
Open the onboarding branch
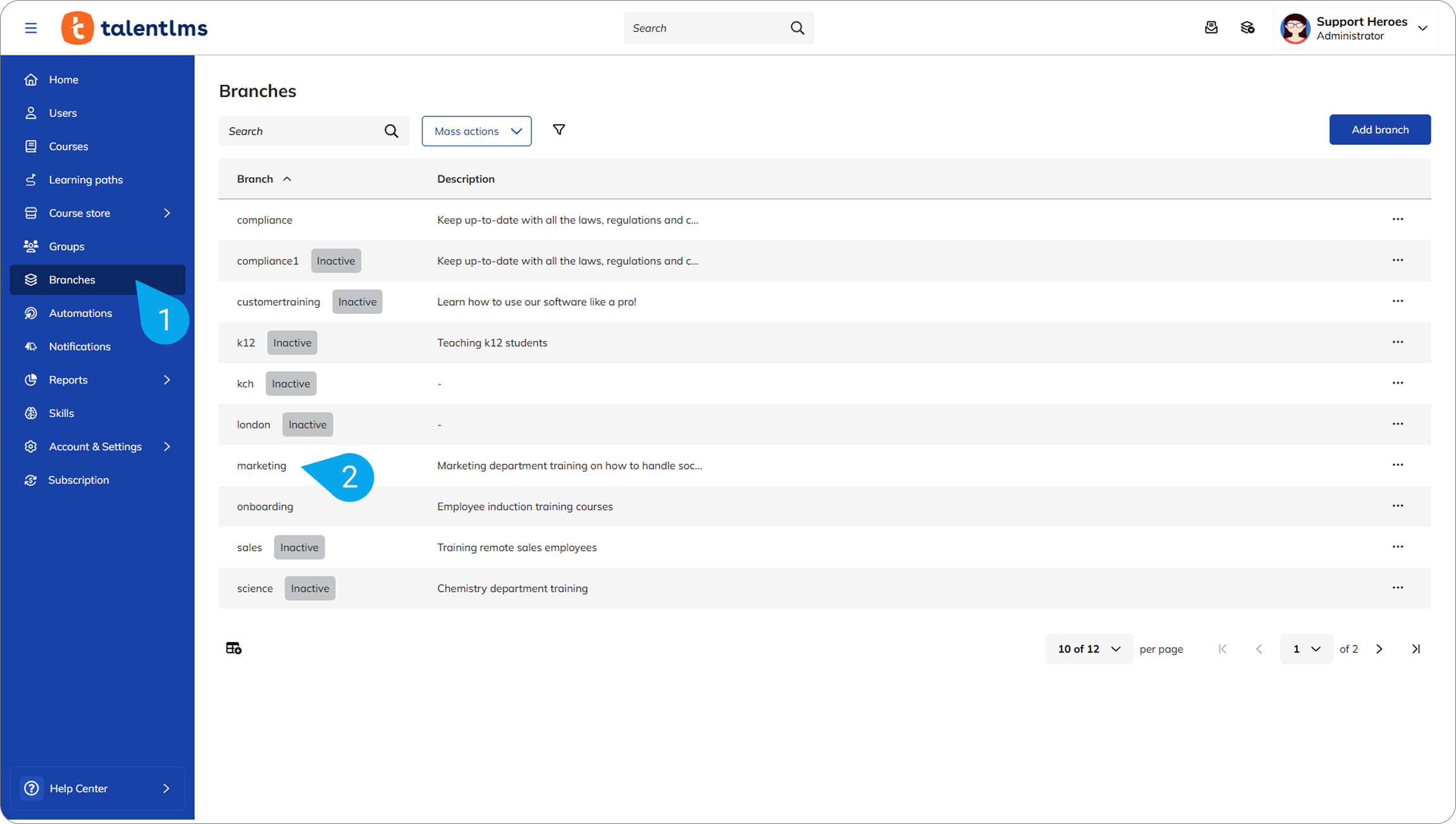click(265, 506)
